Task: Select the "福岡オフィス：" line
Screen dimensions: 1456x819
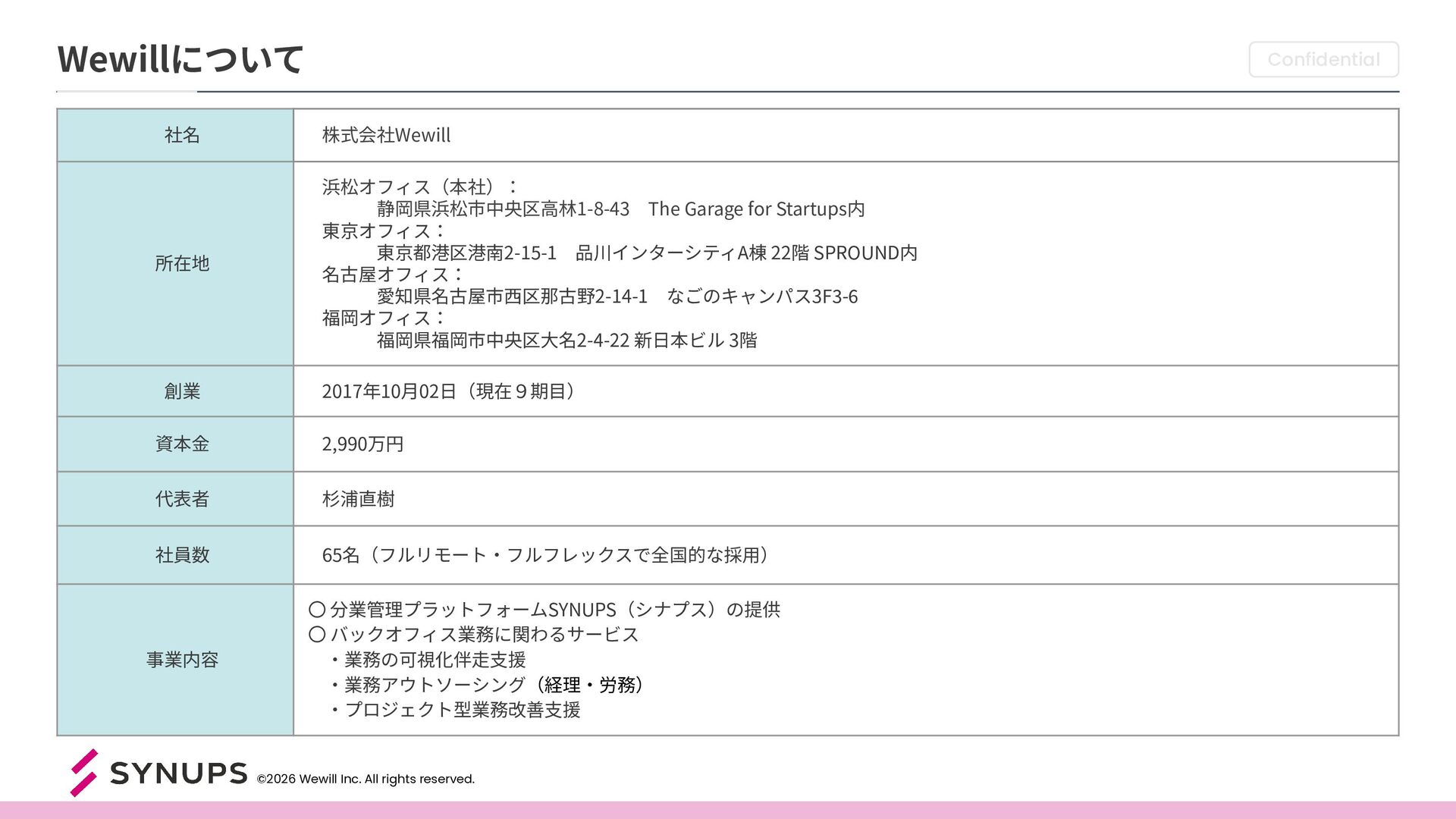Action: point(384,318)
